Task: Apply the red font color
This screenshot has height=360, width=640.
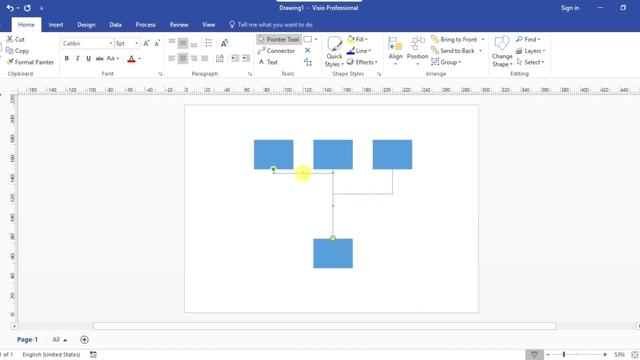Action: pyautogui.click(x=131, y=59)
